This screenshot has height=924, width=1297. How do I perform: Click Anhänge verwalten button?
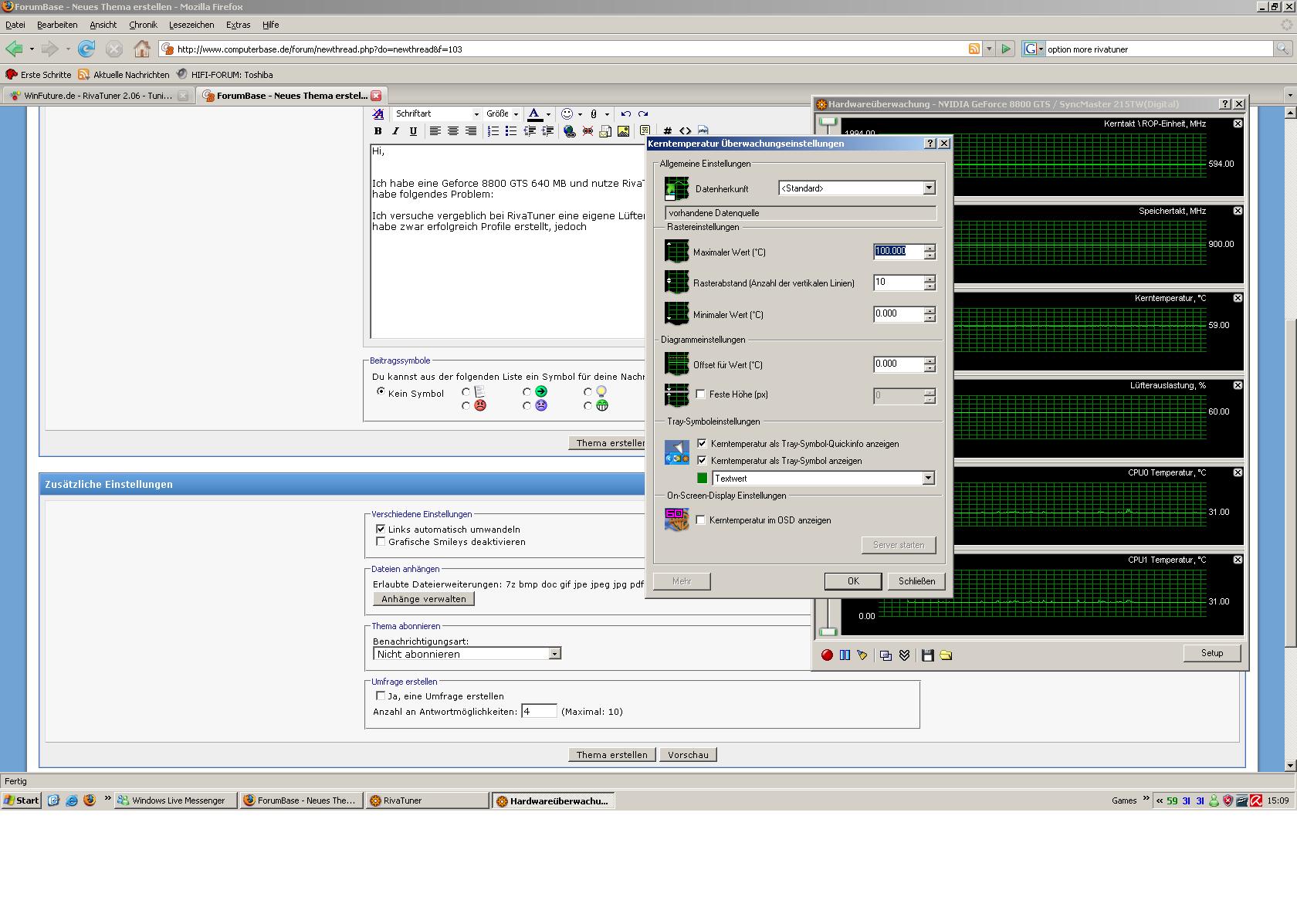coord(424,599)
